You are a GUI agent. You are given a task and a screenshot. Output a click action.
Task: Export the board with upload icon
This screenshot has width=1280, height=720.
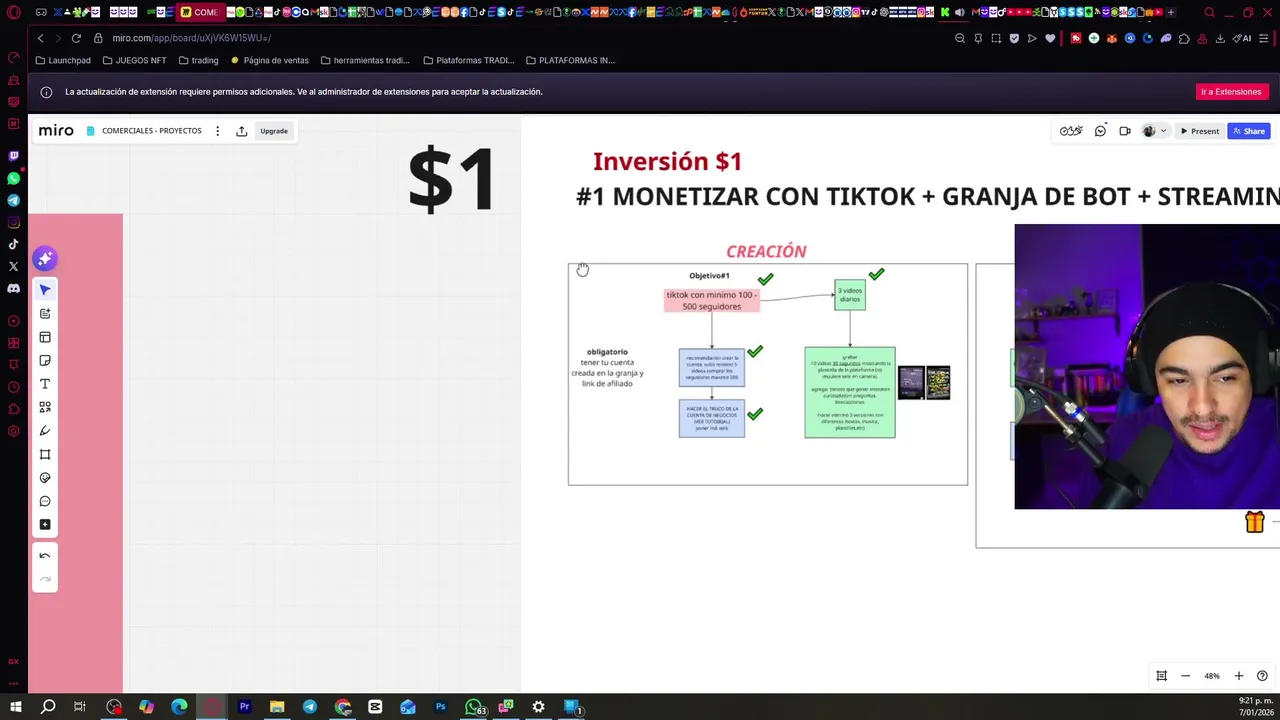241,131
